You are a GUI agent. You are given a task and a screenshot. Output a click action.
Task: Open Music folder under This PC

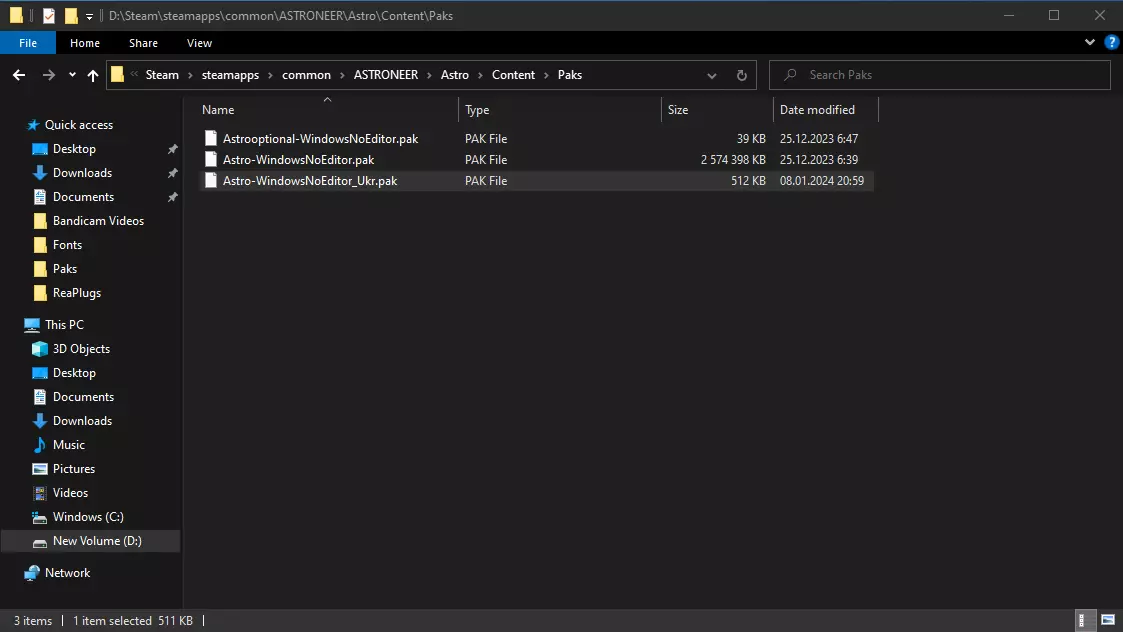[x=69, y=445]
